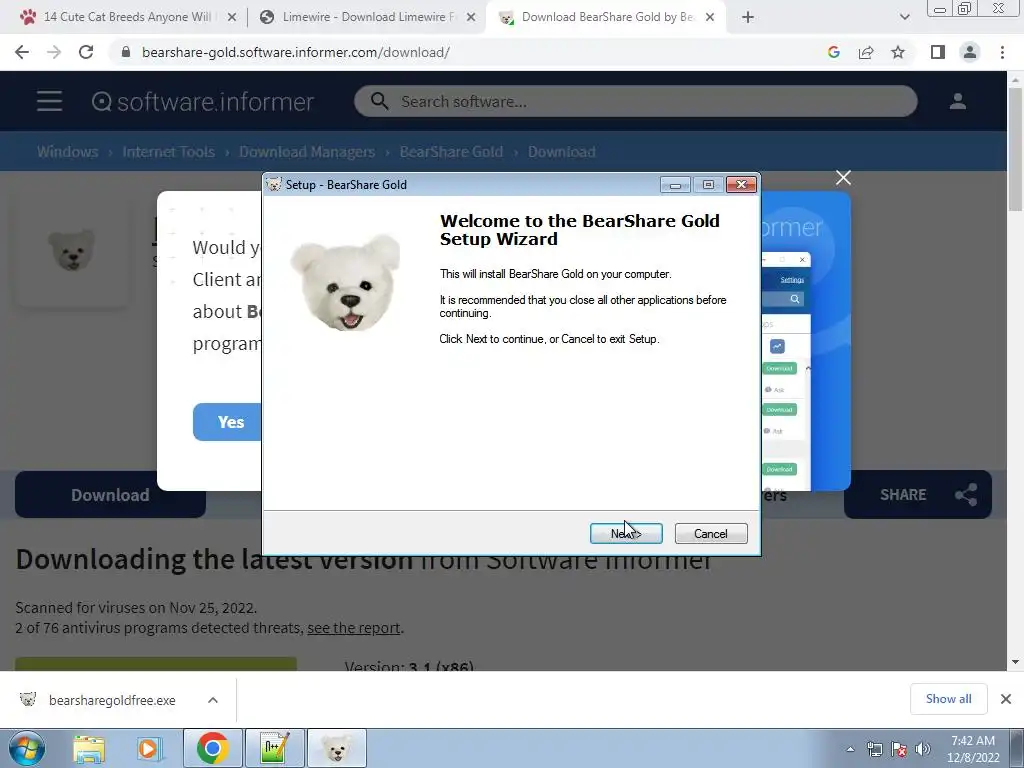The width and height of the screenshot is (1024, 768).
Task: Open the tab search dropdown chevron
Action: click(904, 17)
